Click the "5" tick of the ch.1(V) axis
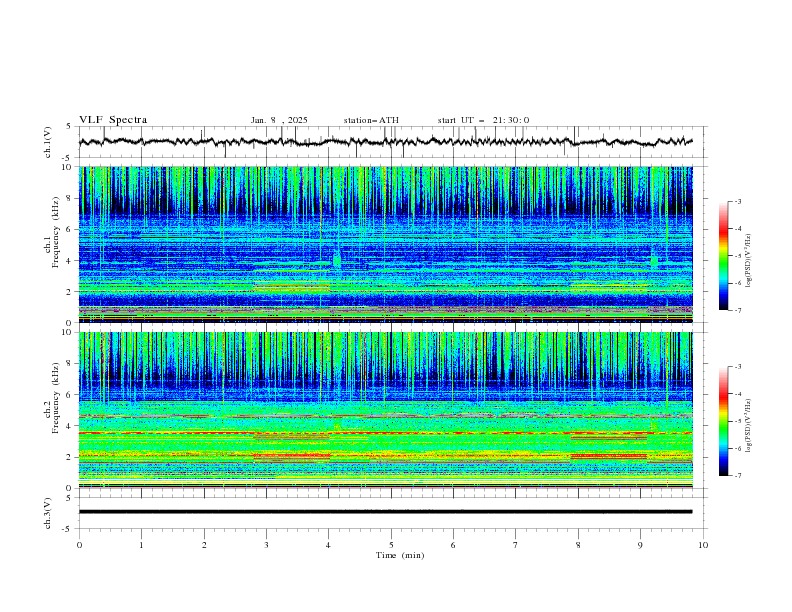 click(70, 127)
